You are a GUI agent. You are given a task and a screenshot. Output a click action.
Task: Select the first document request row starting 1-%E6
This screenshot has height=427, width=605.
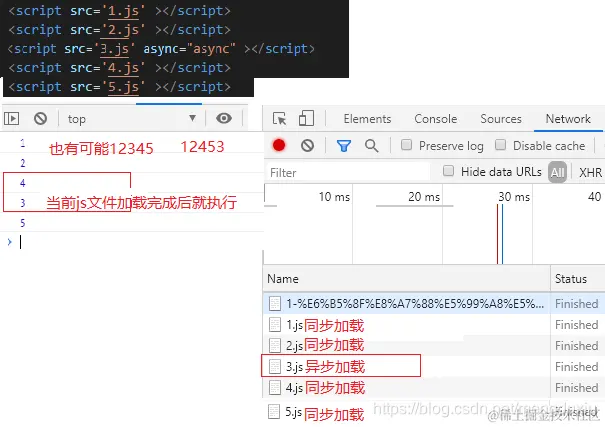[434, 304]
